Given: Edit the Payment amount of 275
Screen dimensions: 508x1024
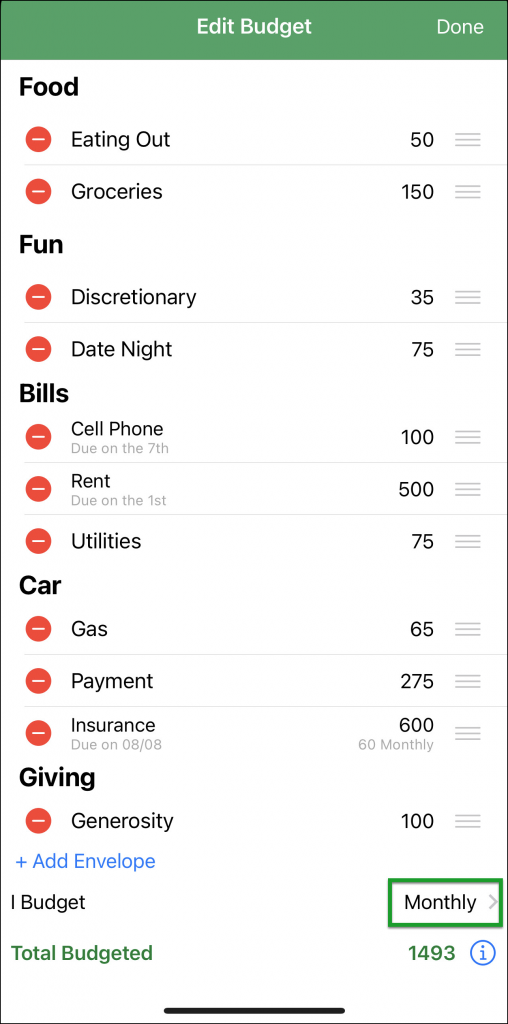Looking at the screenshot, I should [x=417, y=681].
